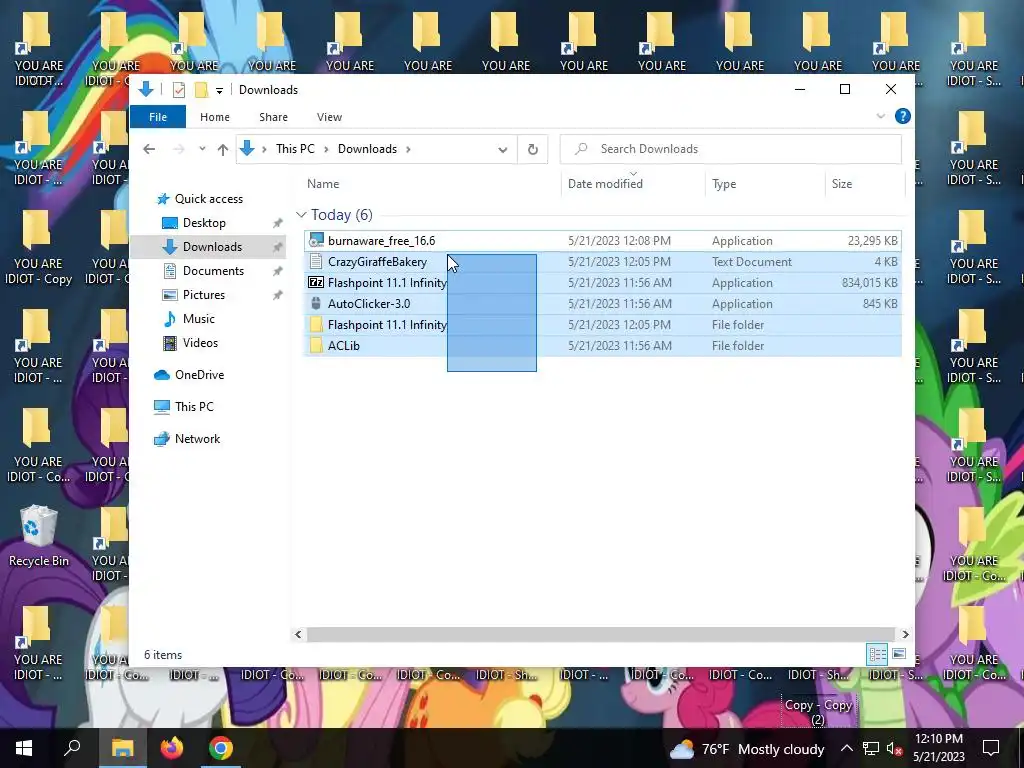This screenshot has height=768, width=1024.
Task: Open the Help question mark icon
Action: coord(903,116)
